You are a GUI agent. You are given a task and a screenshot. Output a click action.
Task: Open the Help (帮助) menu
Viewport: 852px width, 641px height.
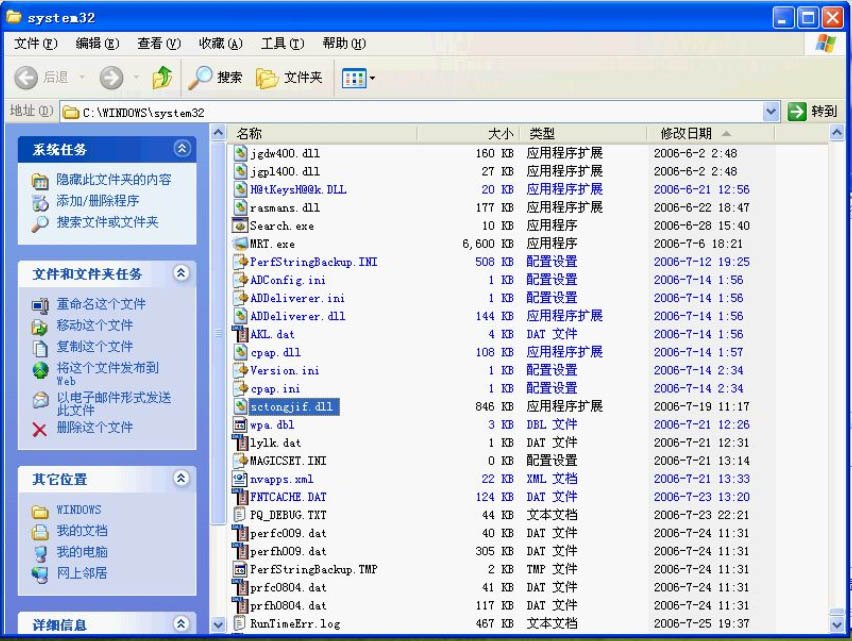(x=344, y=43)
